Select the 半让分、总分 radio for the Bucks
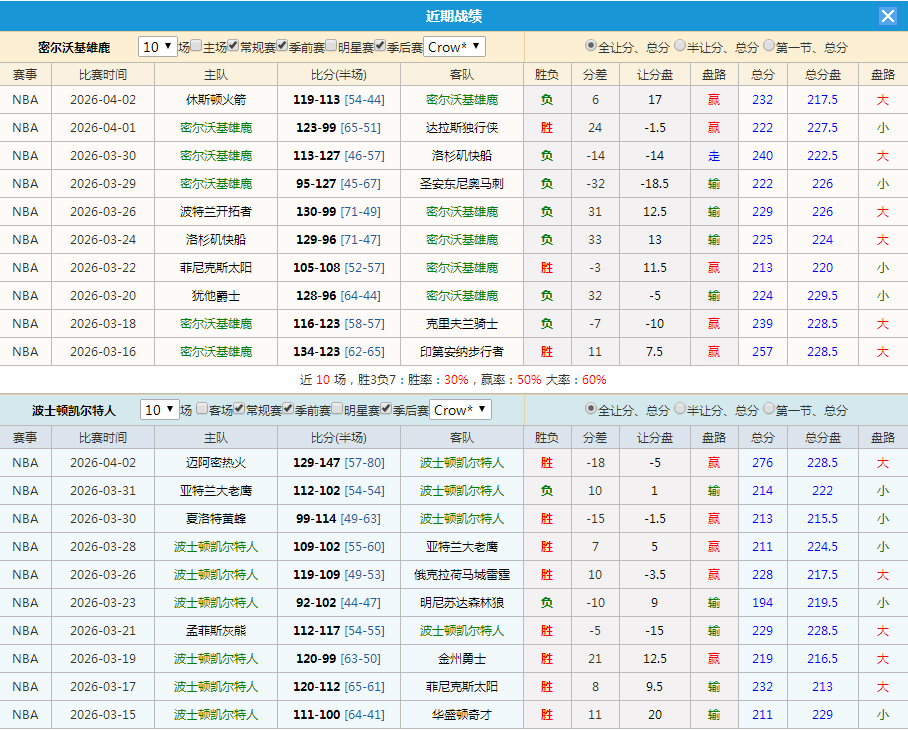908x730 pixels. point(677,46)
